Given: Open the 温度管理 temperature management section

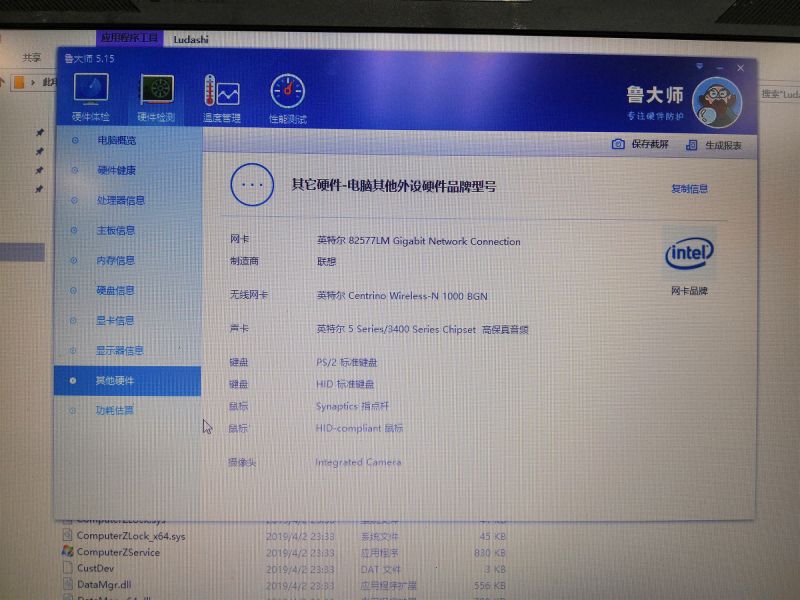Looking at the screenshot, I should pyautogui.click(x=221, y=98).
